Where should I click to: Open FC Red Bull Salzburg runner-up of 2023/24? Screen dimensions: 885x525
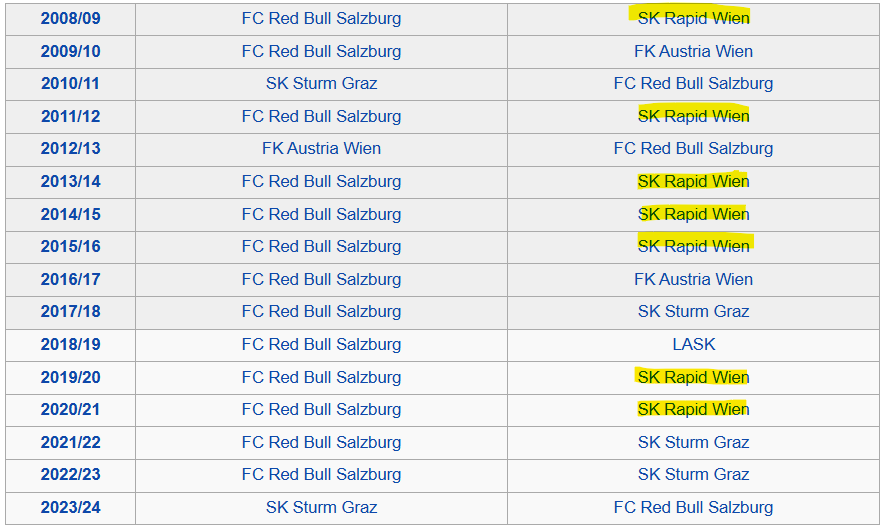tap(693, 507)
